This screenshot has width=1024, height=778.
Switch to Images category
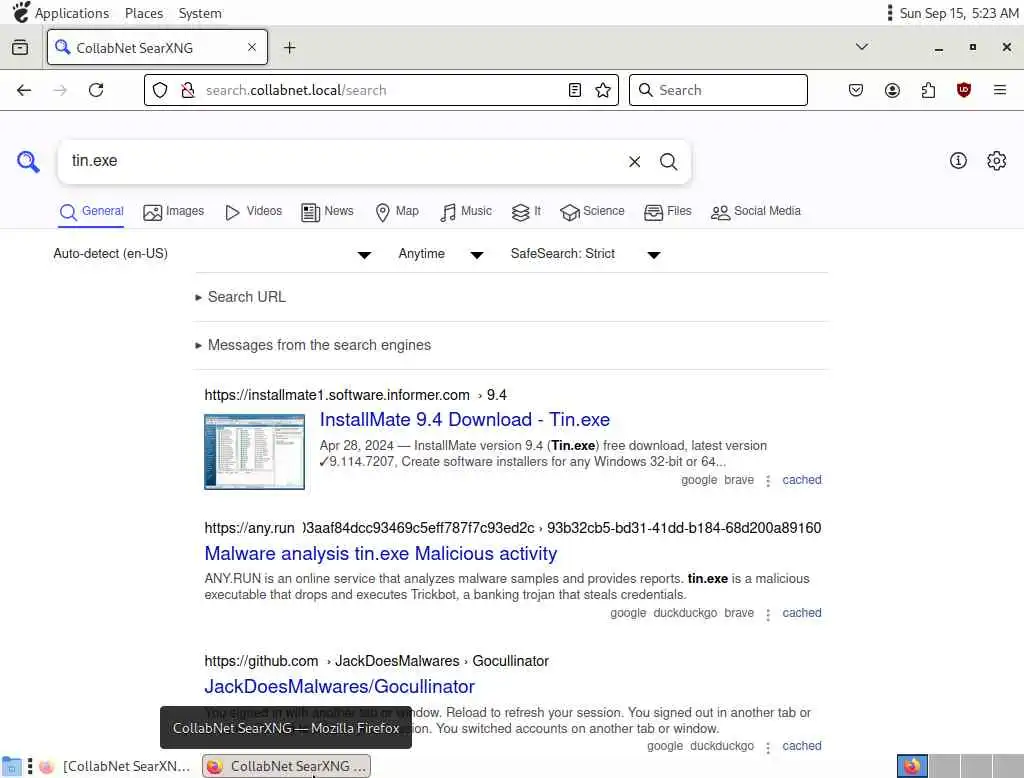[x=174, y=212]
